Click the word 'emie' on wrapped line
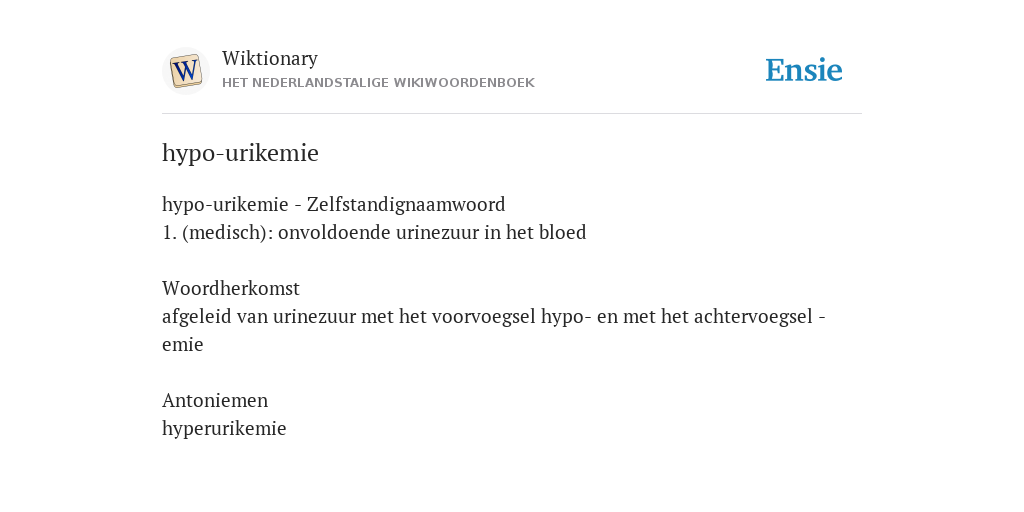This screenshot has height=512, width=1024. (183, 345)
